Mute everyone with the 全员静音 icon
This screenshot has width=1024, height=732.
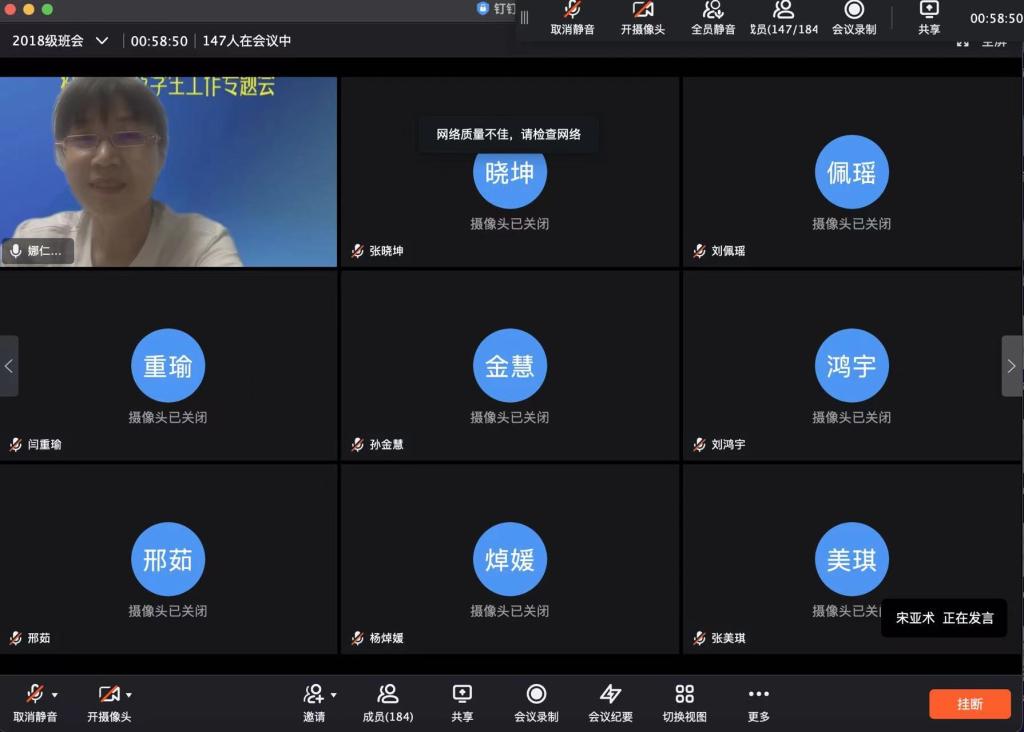pos(712,12)
